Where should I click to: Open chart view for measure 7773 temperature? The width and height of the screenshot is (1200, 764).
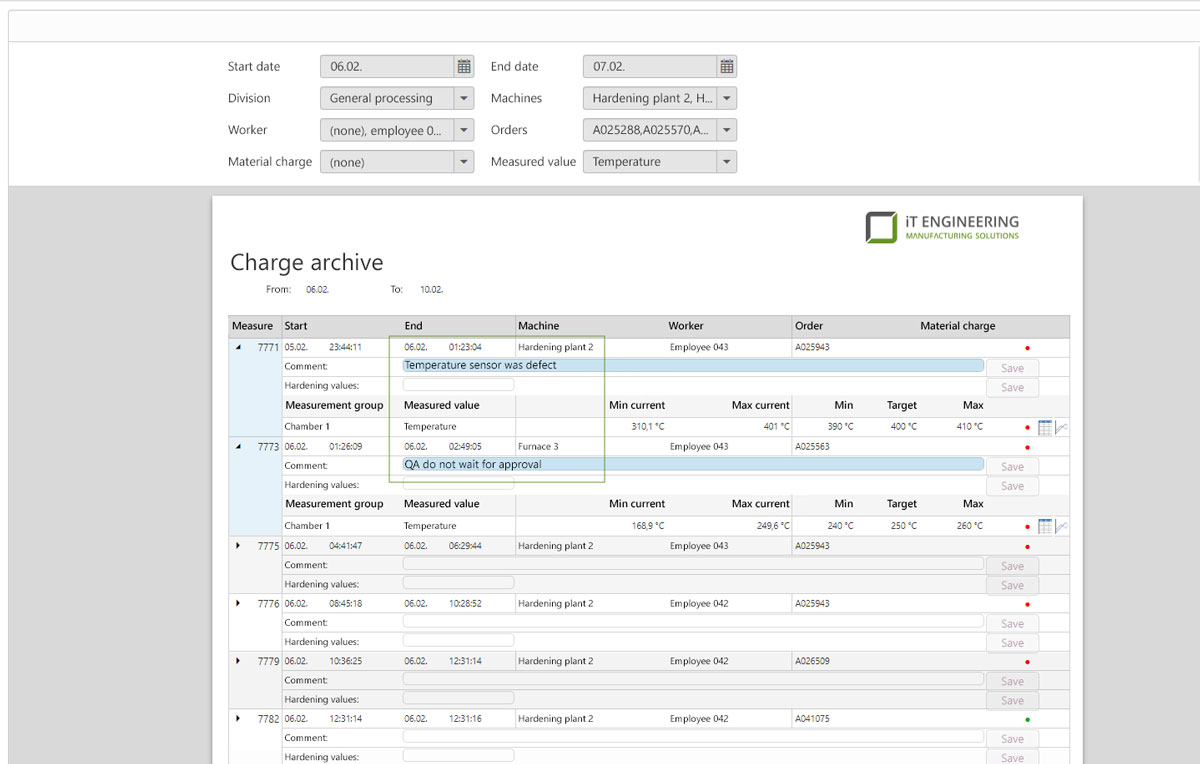click(1061, 526)
